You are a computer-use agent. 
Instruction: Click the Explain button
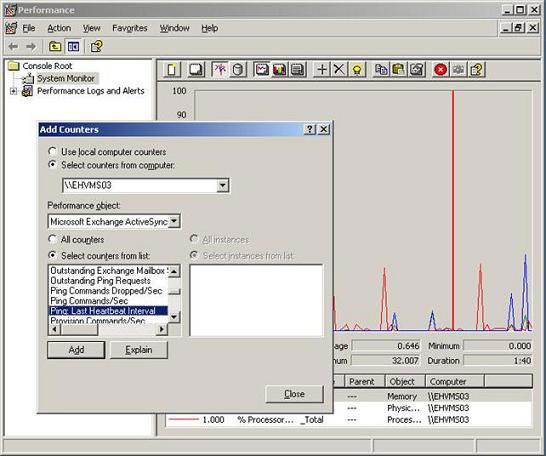coord(139,349)
